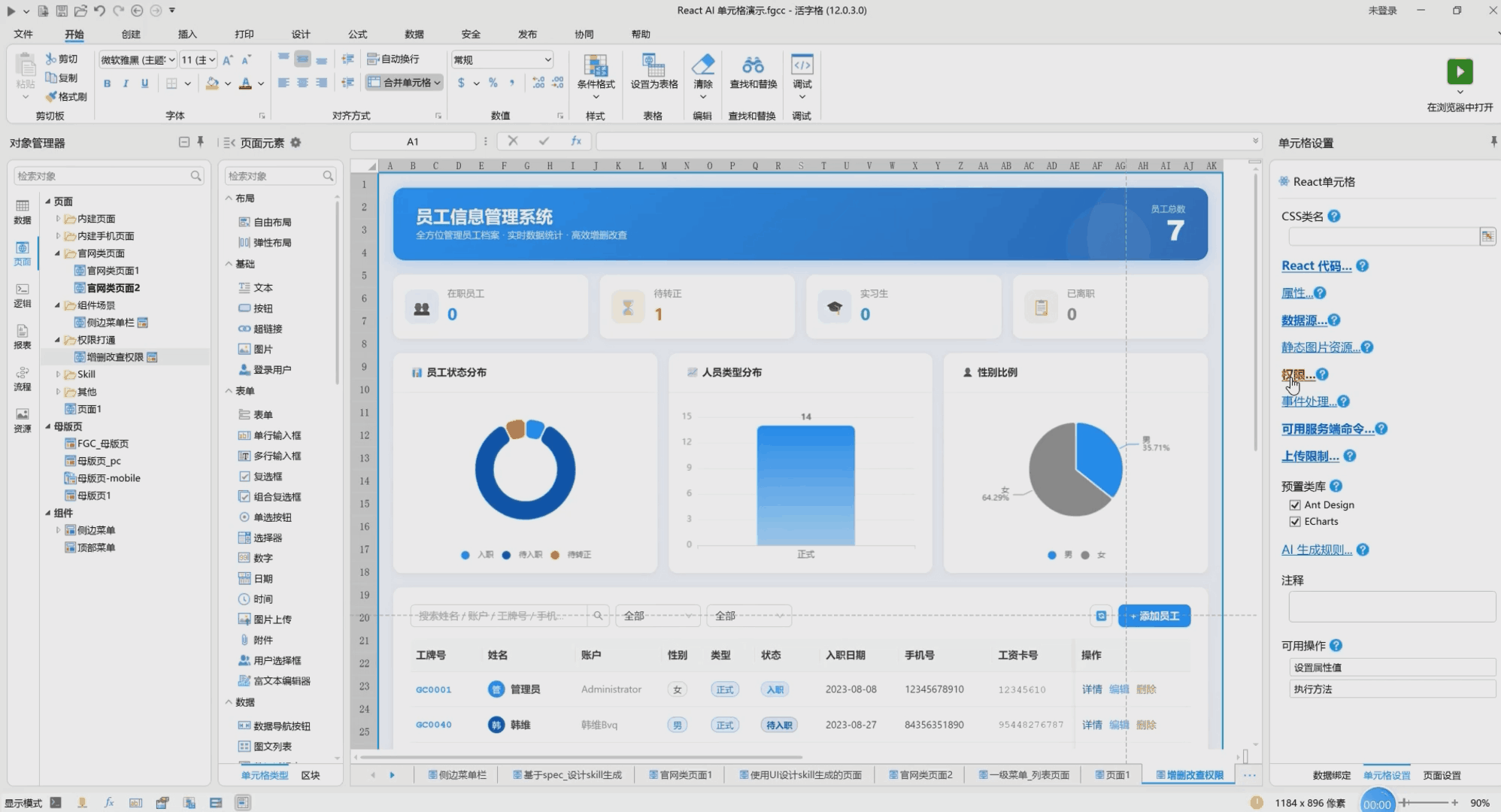Expand the Skill folder node
1501x812 pixels.
coord(58,374)
